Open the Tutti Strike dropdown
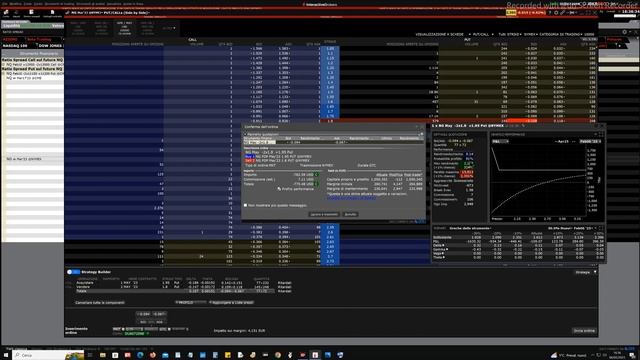This screenshot has width=640, height=360. pyautogui.click(x=510, y=34)
